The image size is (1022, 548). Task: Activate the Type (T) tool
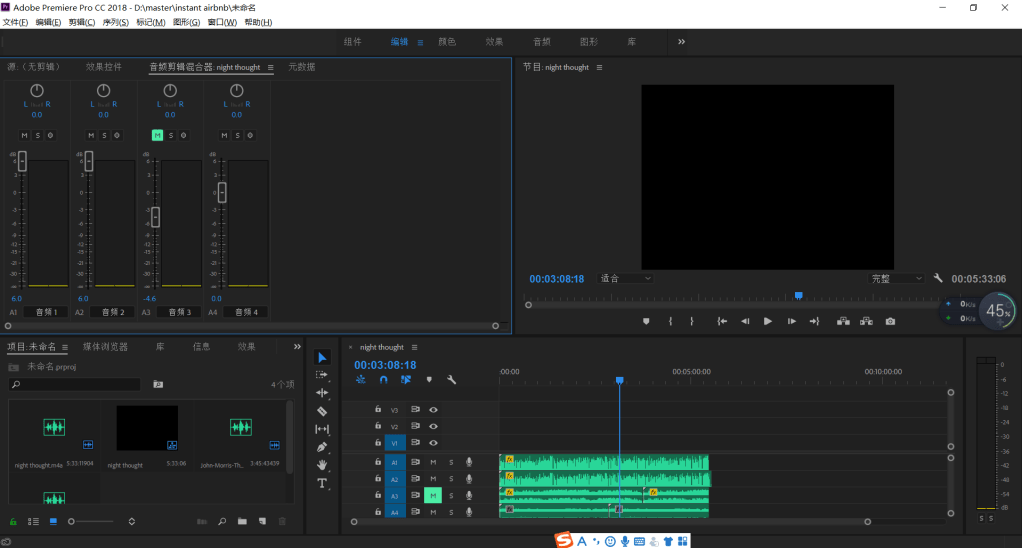(322, 483)
